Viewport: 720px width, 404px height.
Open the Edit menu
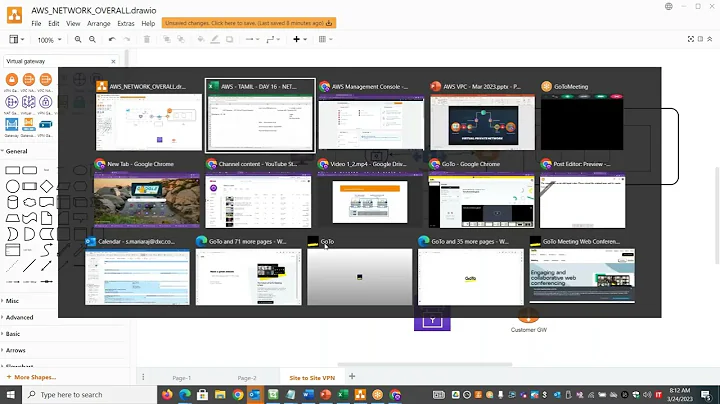coord(54,23)
